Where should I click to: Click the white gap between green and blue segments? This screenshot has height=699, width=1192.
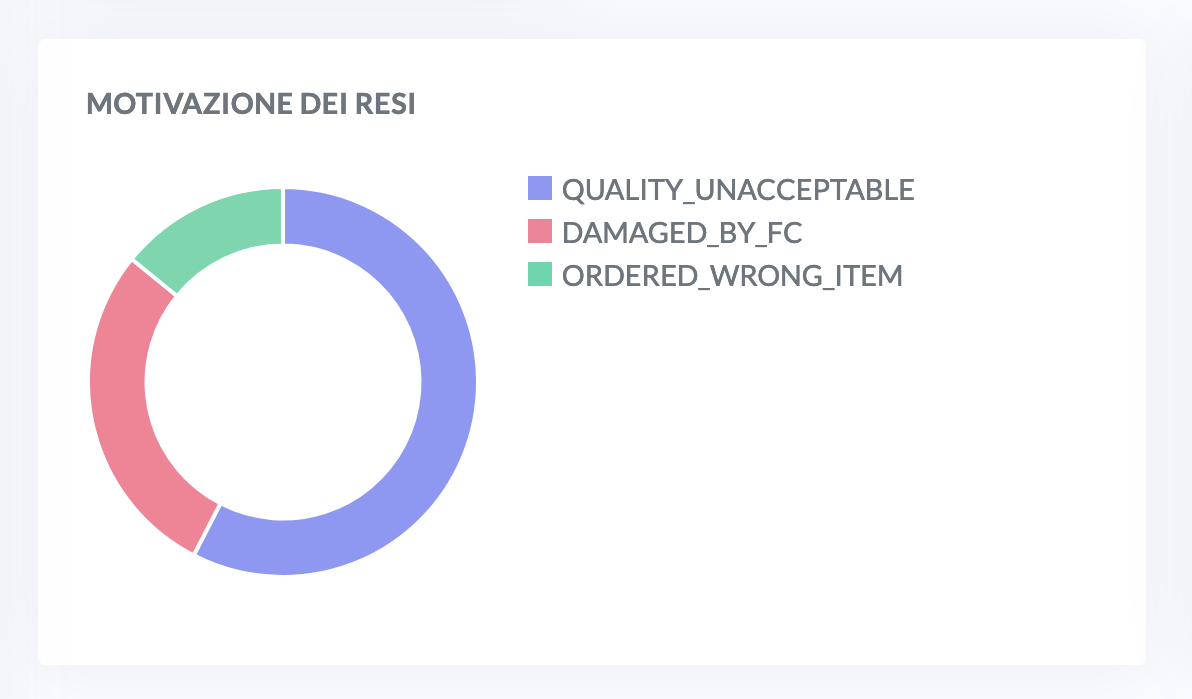click(283, 216)
